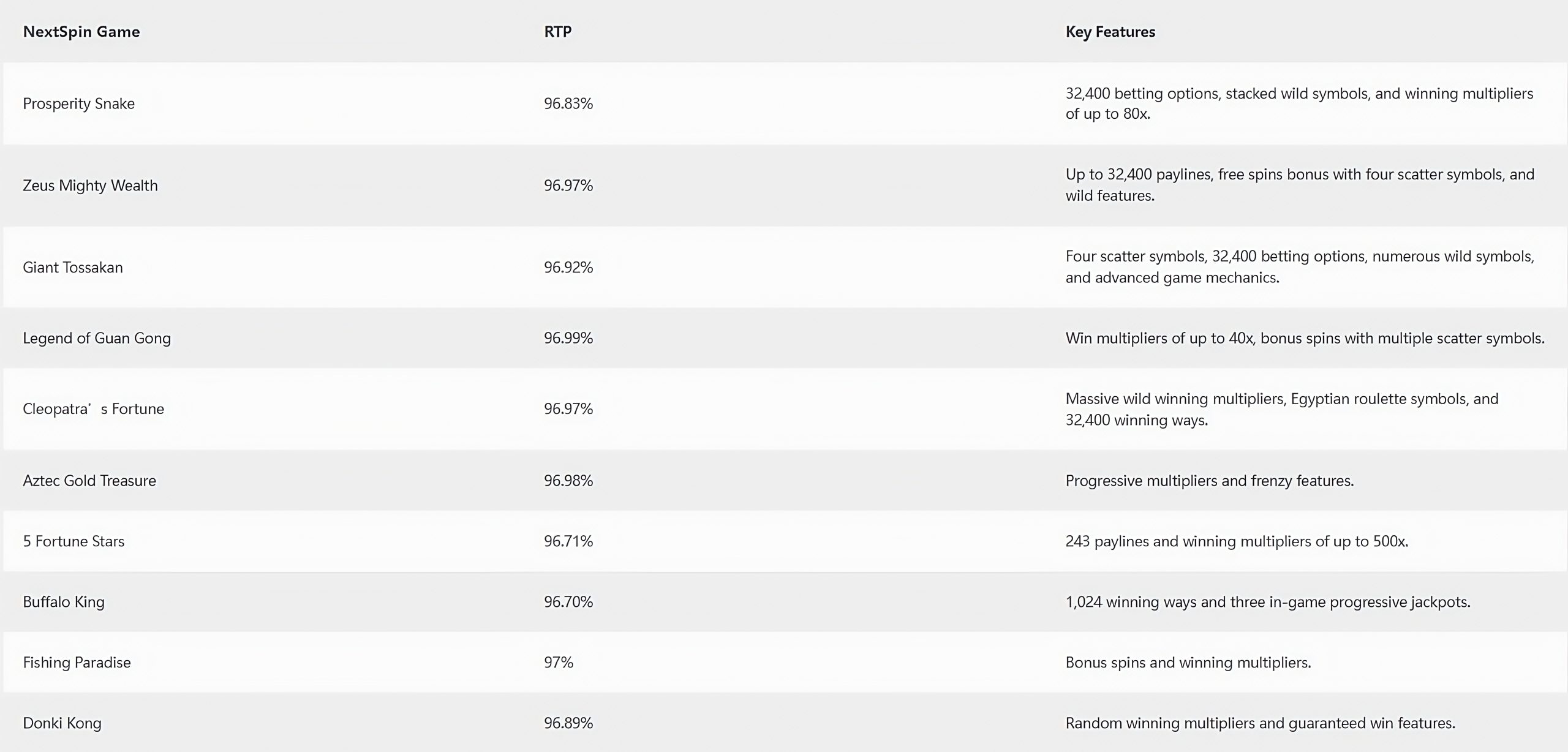Screen dimensions: 1568x752
Task: Select the 5 Fortune Stars row name
Action: click(73, 541)
